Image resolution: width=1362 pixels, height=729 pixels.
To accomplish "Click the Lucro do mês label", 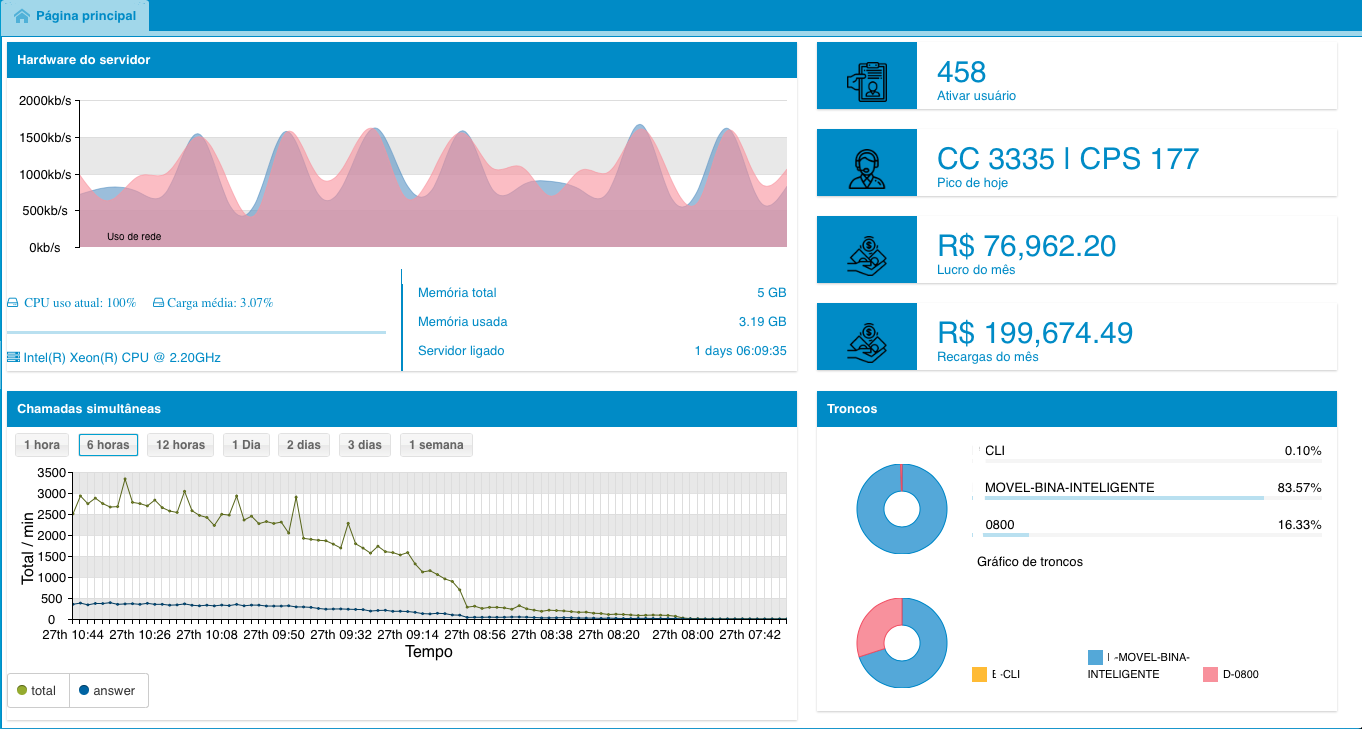I will tap(976, 270).
